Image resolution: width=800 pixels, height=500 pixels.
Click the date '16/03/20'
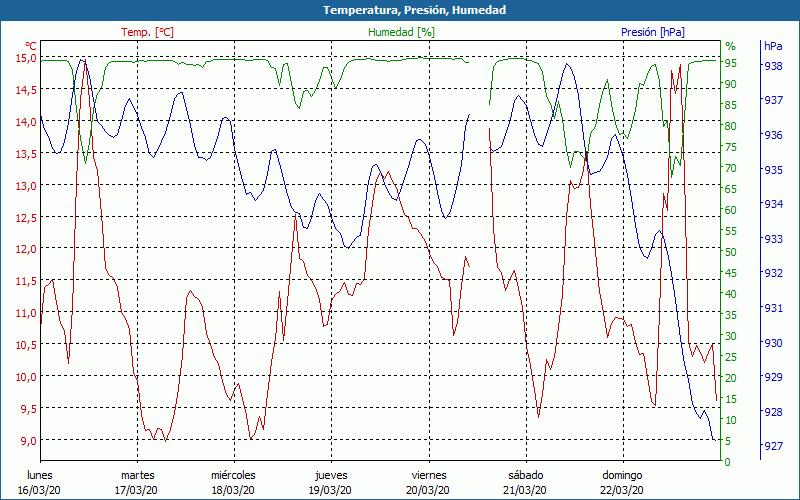coord(39,490)
